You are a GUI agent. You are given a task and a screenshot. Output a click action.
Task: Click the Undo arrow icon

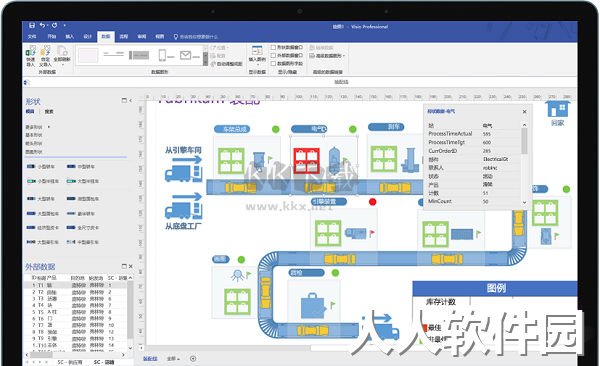(42, 25)
